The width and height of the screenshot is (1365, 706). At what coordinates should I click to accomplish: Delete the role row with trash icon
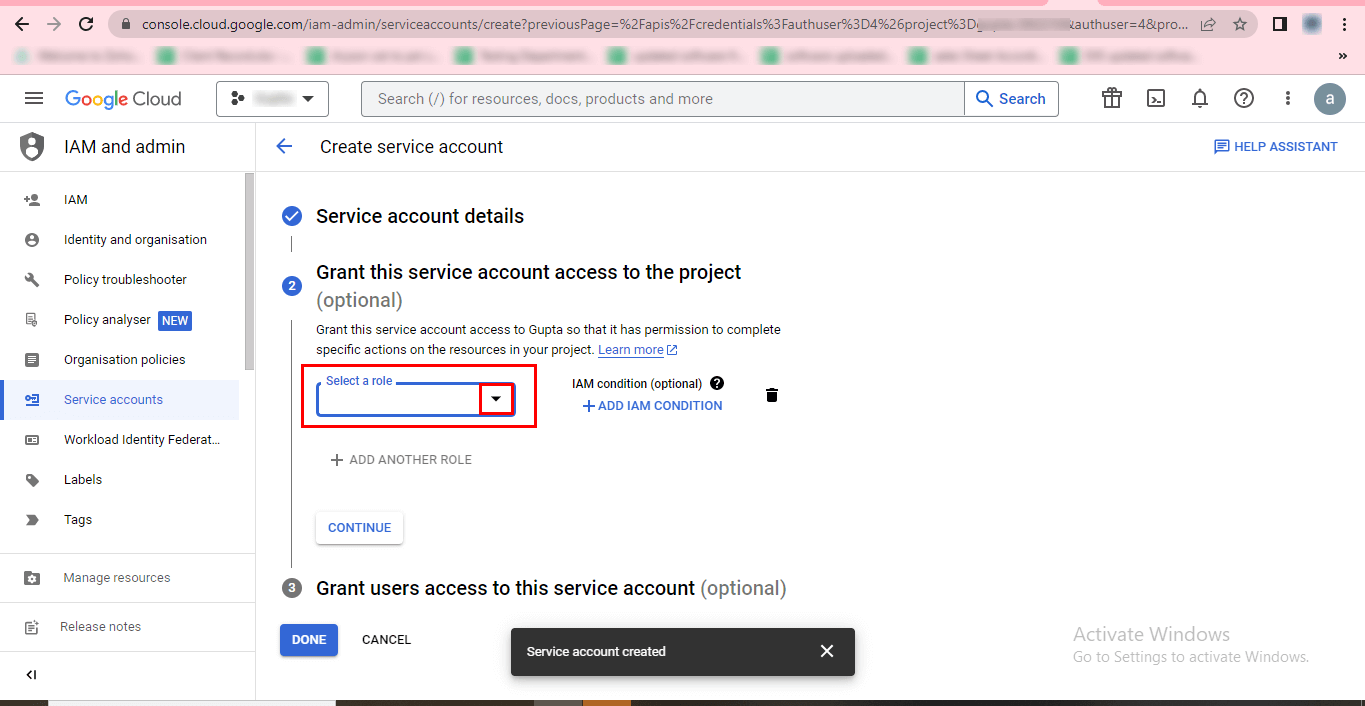click(x=772, y=395)
